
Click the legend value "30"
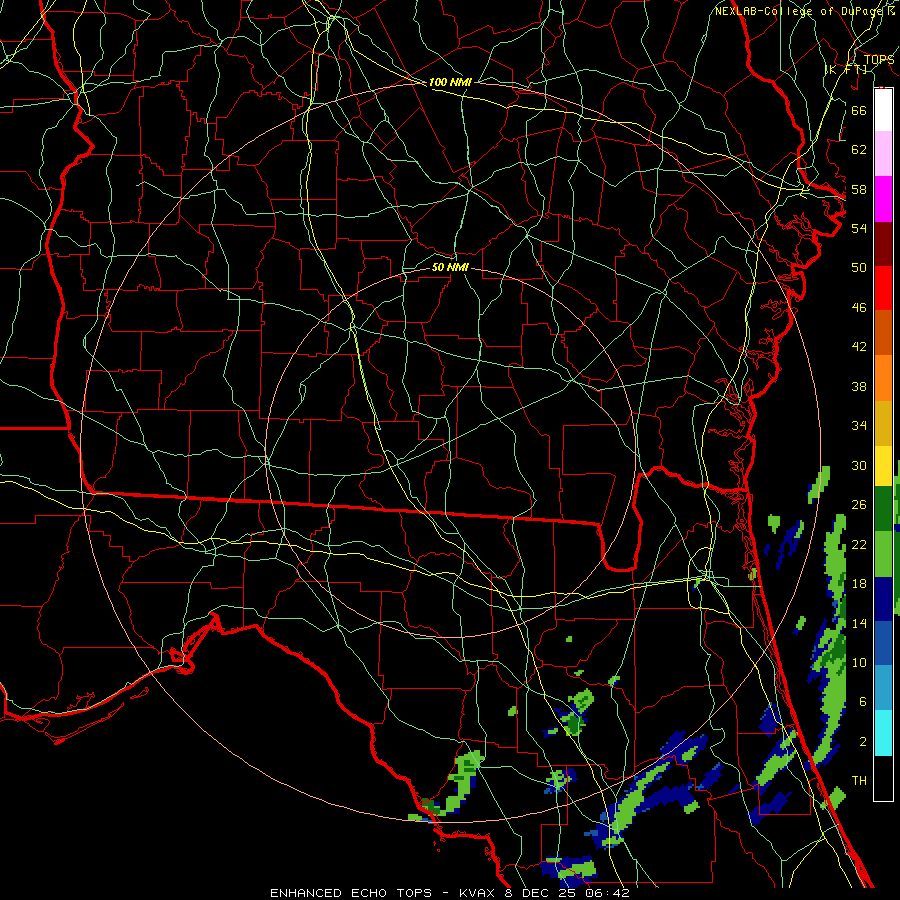click(859, 465)
